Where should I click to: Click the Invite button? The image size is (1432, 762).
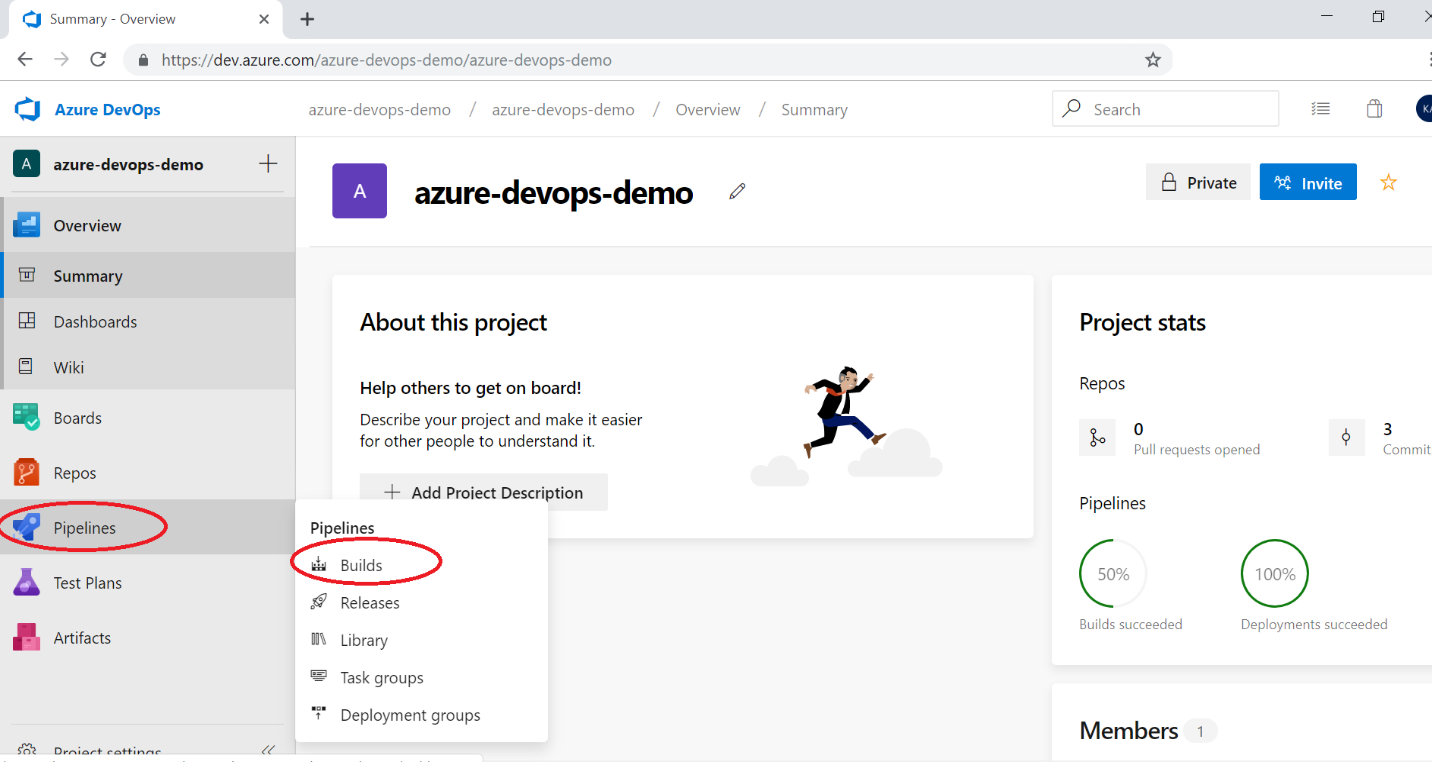coord(1307,183)
